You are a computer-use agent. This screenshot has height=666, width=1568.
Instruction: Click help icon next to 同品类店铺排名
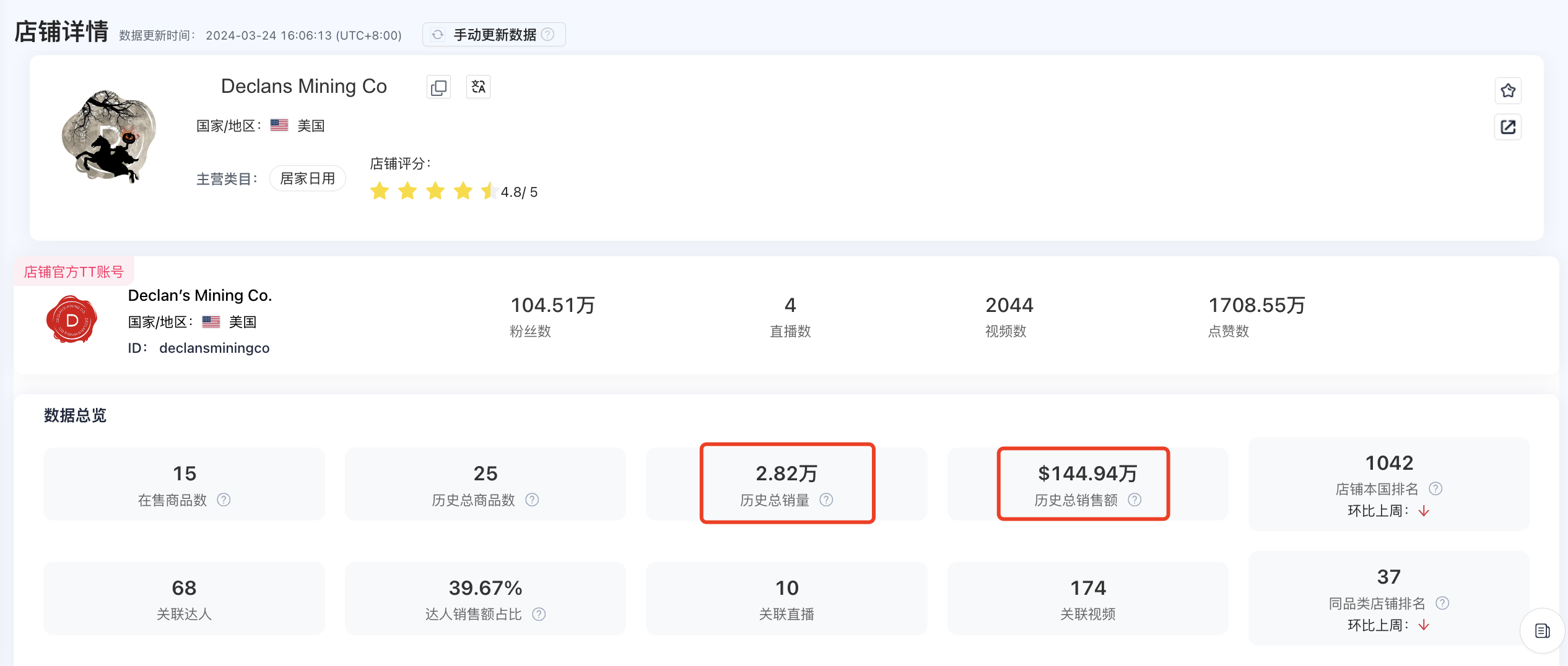pos(1442,603)
